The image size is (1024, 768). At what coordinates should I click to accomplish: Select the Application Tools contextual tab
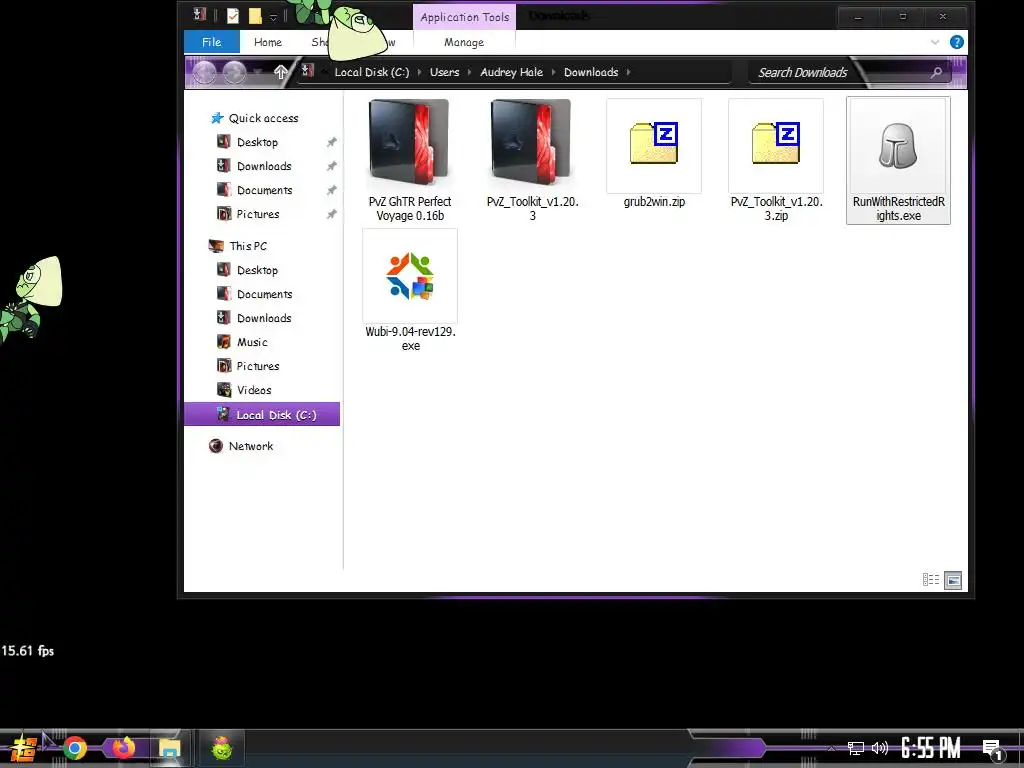point(464,17)
